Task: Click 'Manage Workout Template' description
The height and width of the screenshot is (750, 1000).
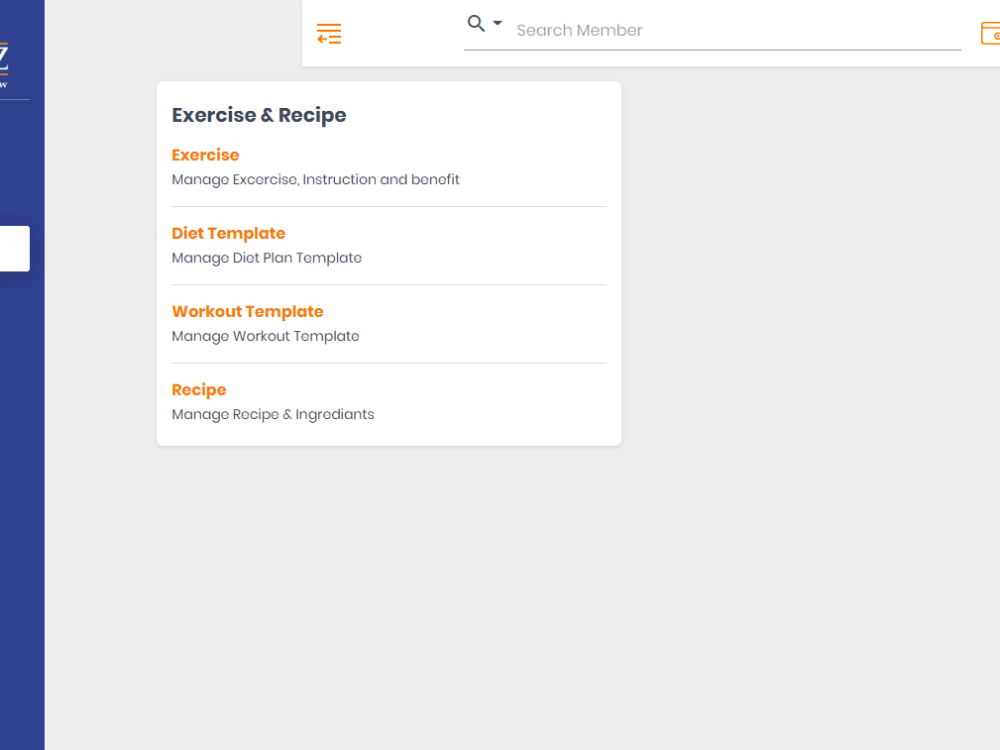Action: tap(265, 336)
